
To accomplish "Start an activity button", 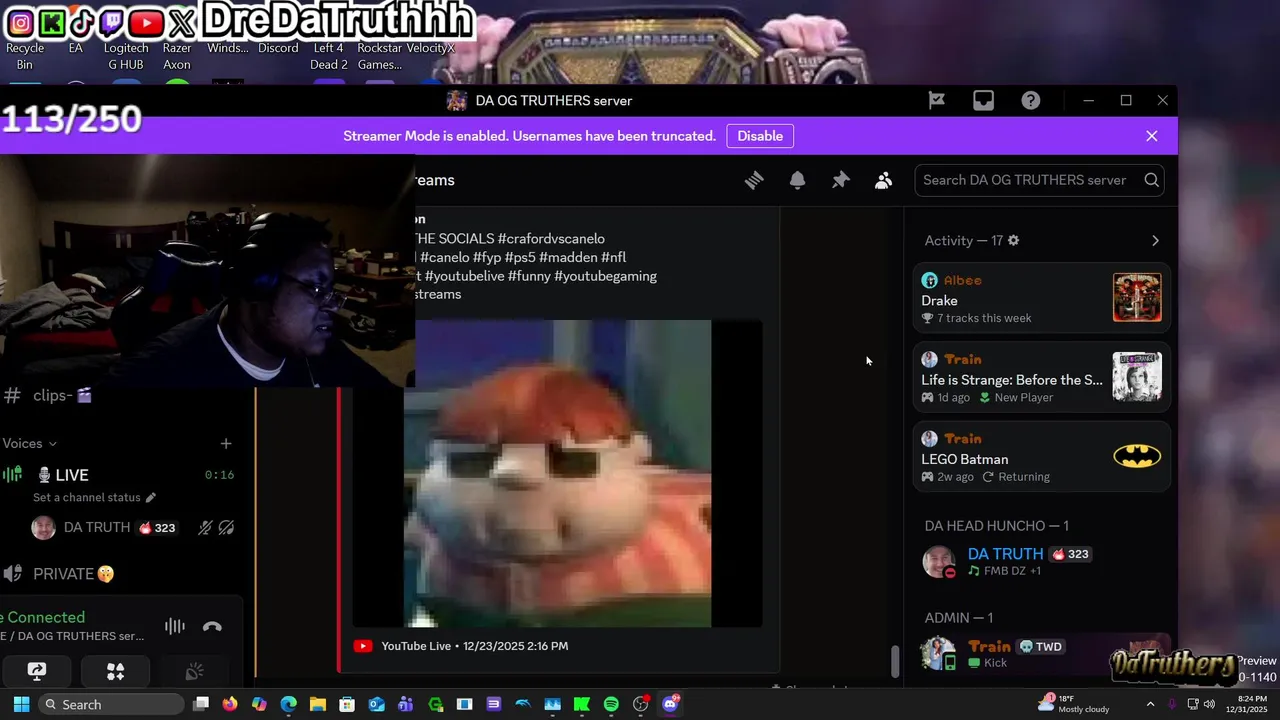I will pyautogui.click(x=116, y=672).
